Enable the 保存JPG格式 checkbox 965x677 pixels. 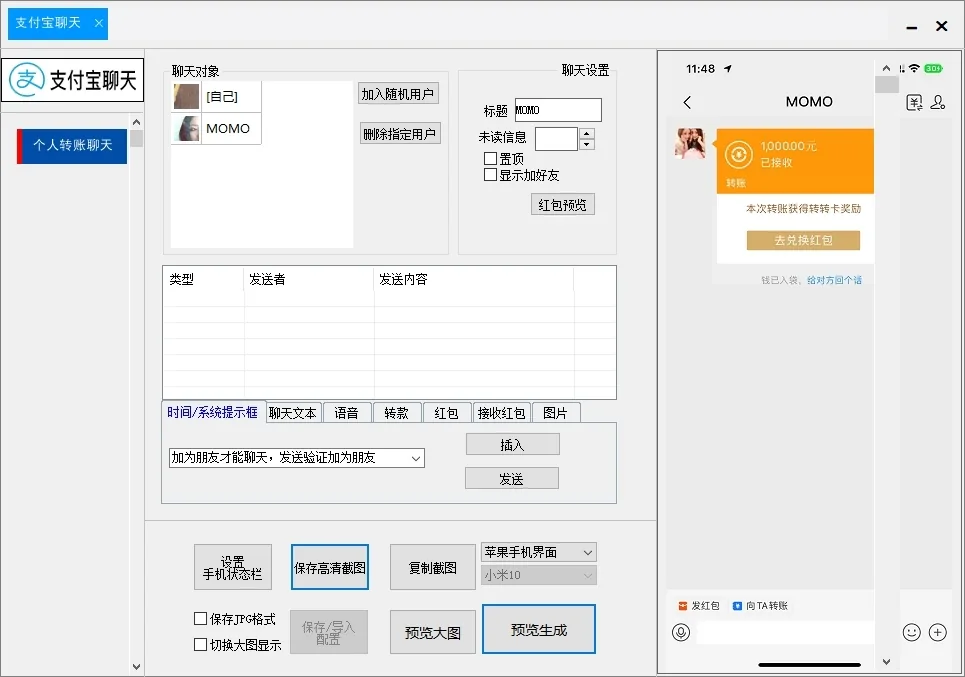click(200, 618)
